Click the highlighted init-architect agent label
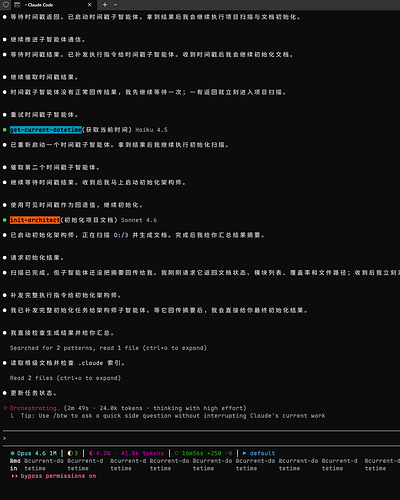The width and height of the screenshot is (400, 500). (35, 220)
